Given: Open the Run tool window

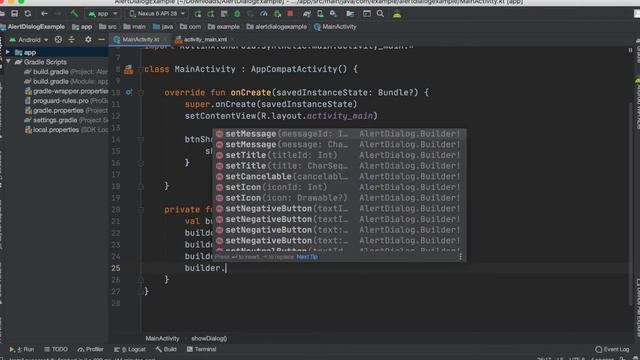Looking at the screenshot, I should coord(22,349).
